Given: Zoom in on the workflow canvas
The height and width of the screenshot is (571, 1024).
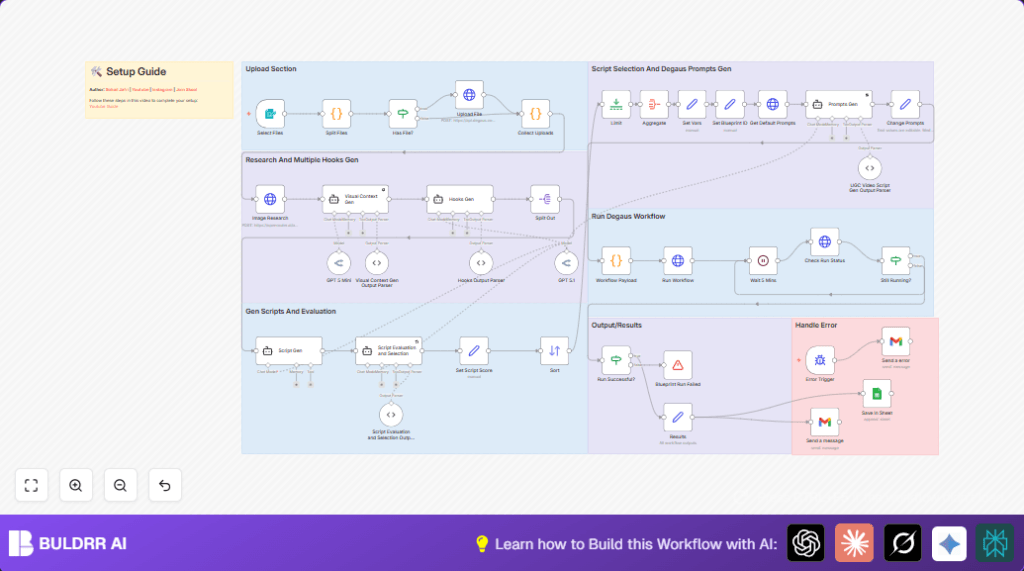Looking at the screenshot, I should 75,485.
